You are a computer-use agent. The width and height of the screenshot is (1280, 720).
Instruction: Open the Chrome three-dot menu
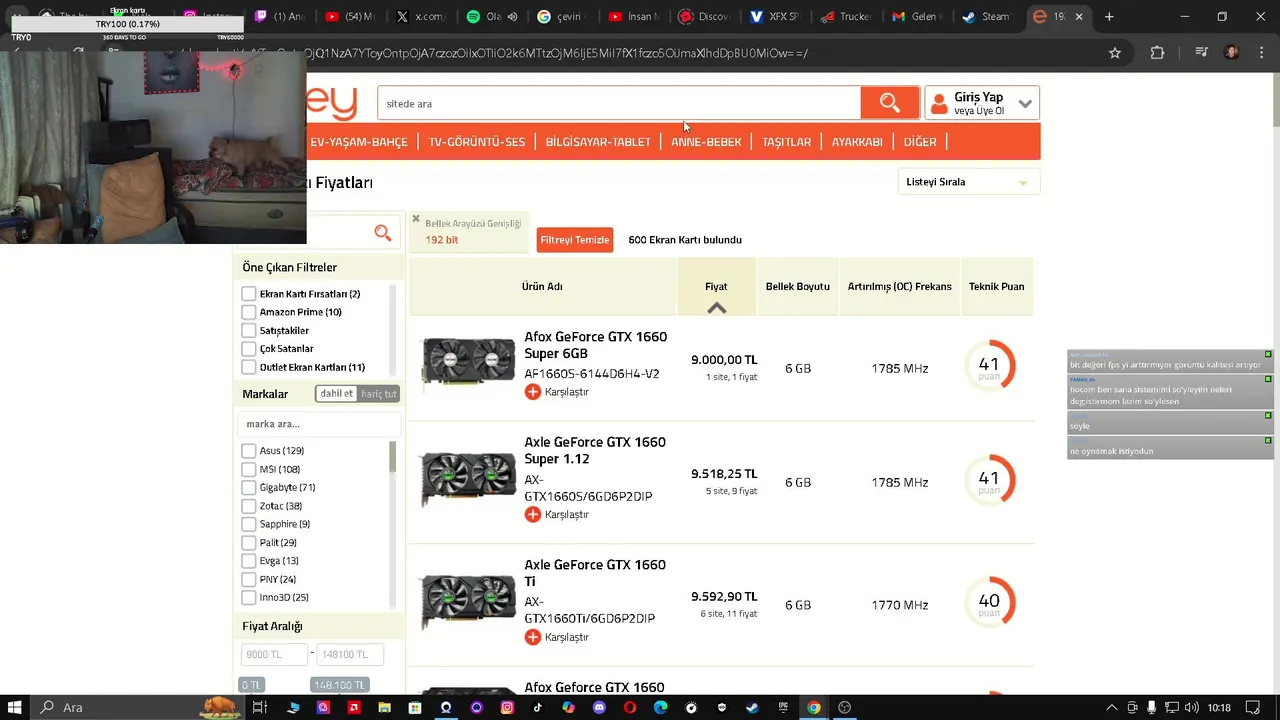(1264, 53)
